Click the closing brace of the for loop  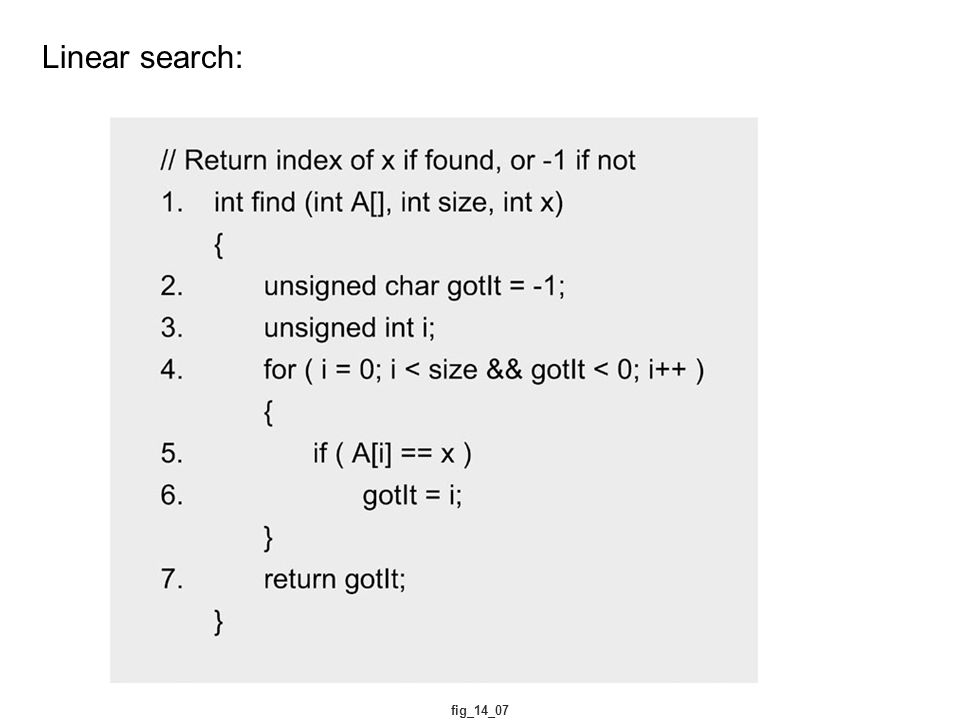click(x=268, y=538)
